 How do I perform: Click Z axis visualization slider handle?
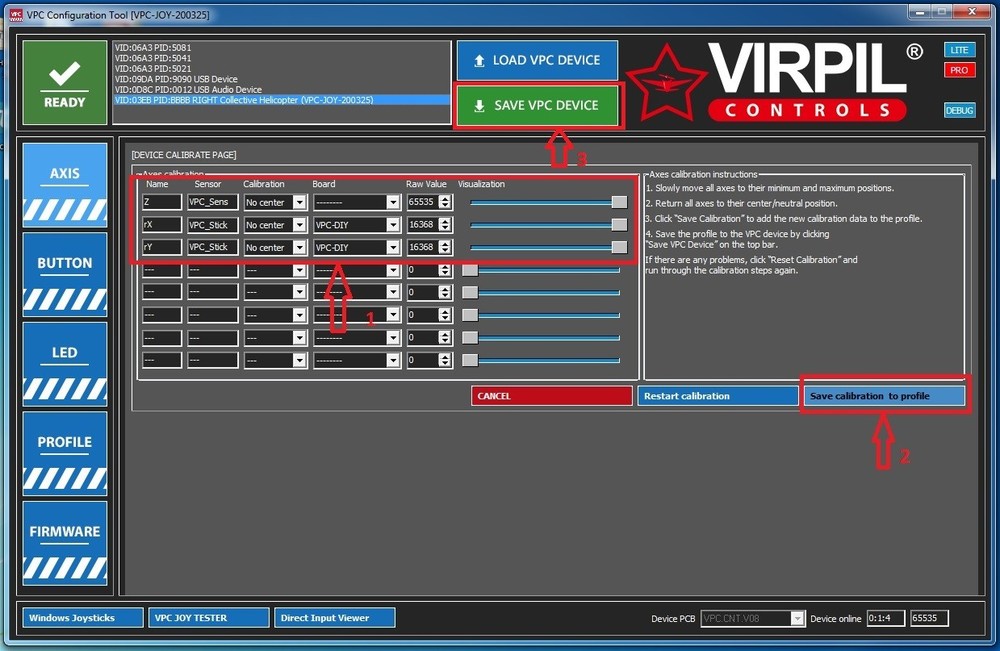pyautogui.click(x=619, y=202)
